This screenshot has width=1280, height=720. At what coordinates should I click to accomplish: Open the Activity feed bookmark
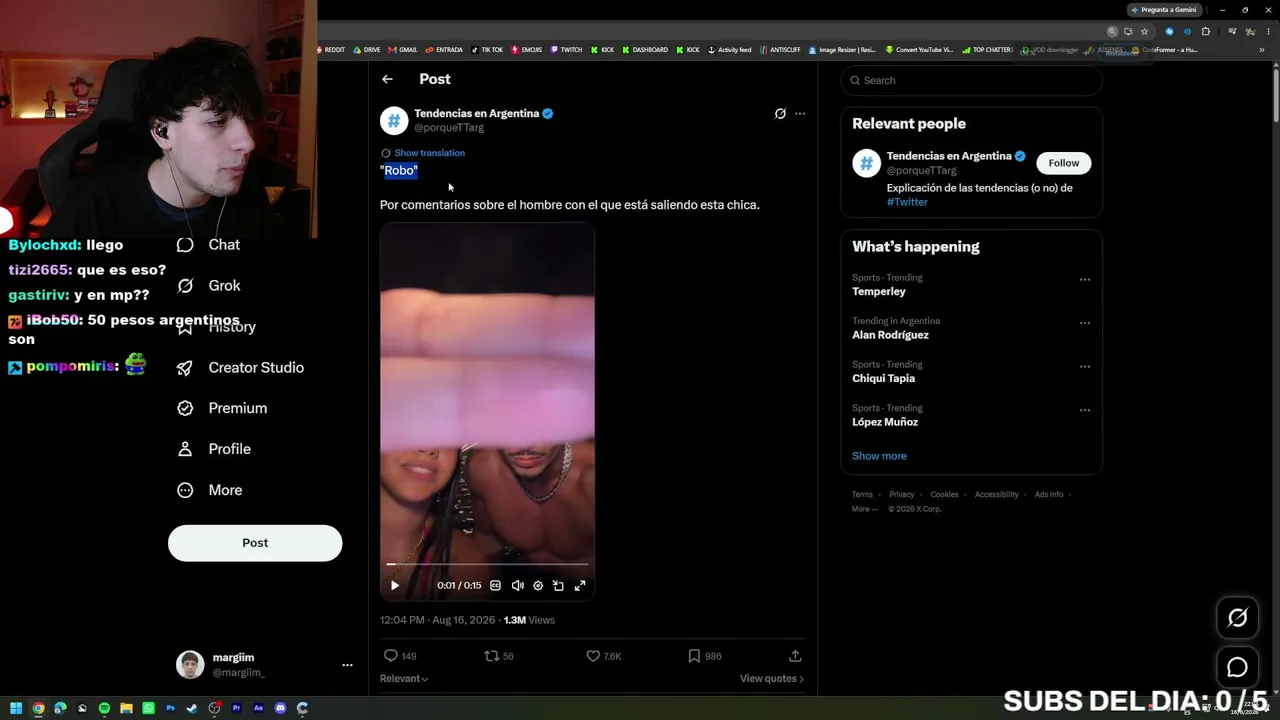pos(730,50)
